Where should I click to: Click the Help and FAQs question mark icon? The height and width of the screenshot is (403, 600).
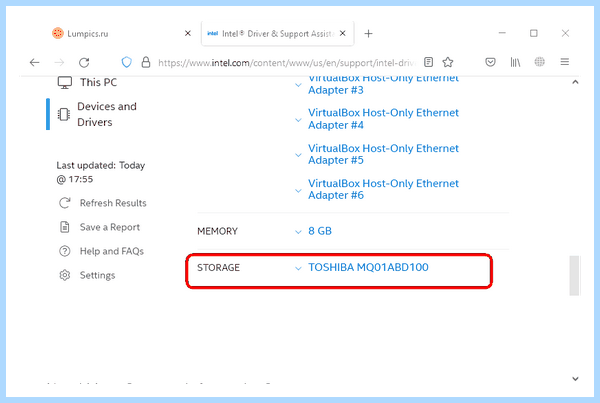click(x=65, y=251)
